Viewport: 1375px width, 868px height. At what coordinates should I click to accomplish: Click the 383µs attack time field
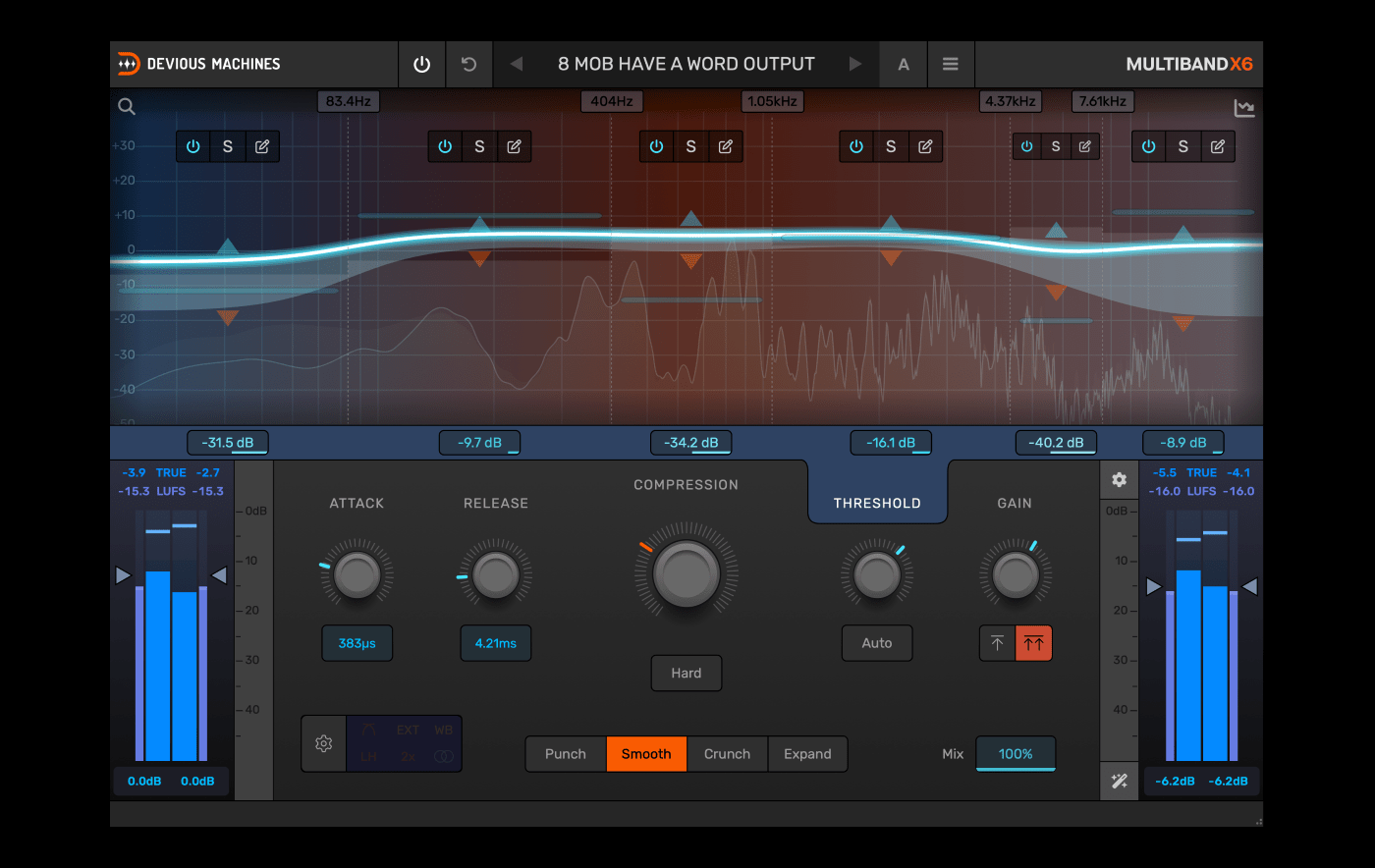[x=357, y=643]
